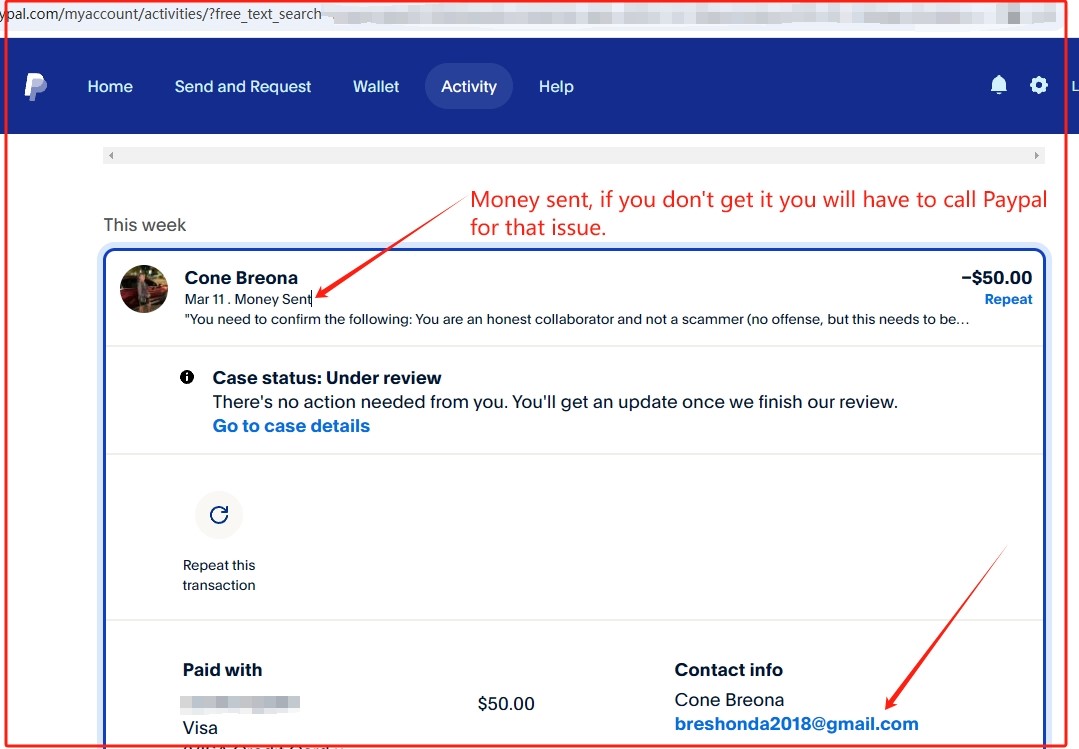Click the Repeat this transaction circular arrow icon
Image resolution: width=1079 pixels, height=749 pixels.
[219, 515]
